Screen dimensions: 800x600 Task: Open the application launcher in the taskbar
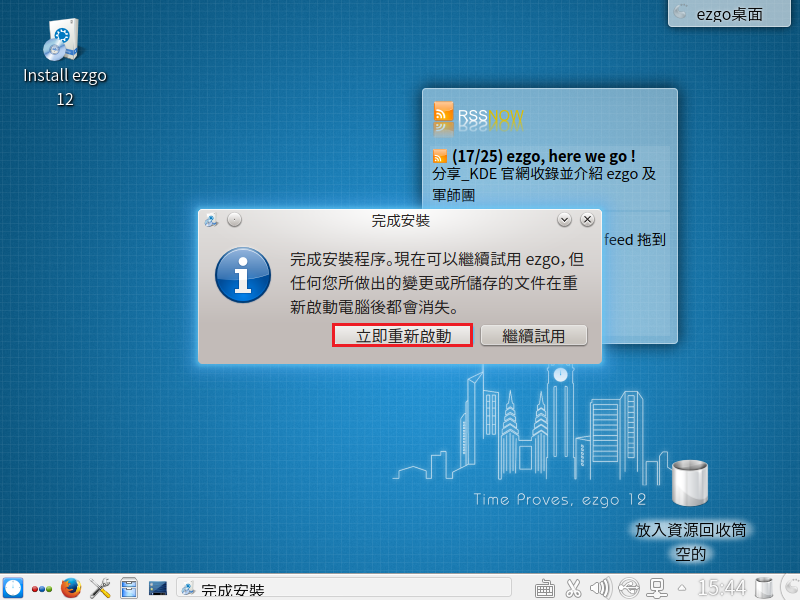click(13, 588)
